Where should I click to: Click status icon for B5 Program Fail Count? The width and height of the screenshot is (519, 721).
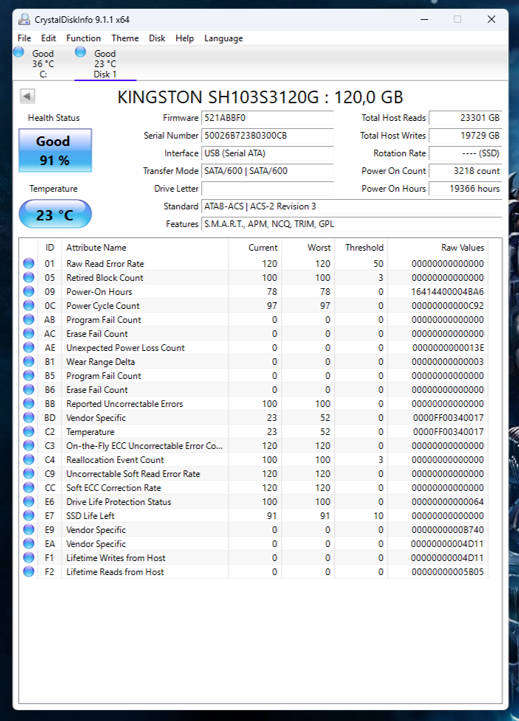coord(29,376)
